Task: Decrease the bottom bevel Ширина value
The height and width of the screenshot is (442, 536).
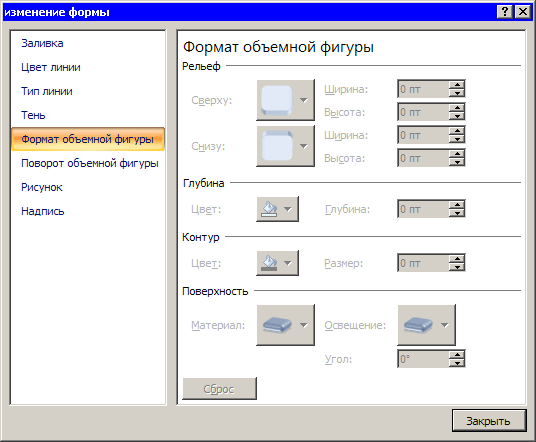Action: tap(457, 139)
